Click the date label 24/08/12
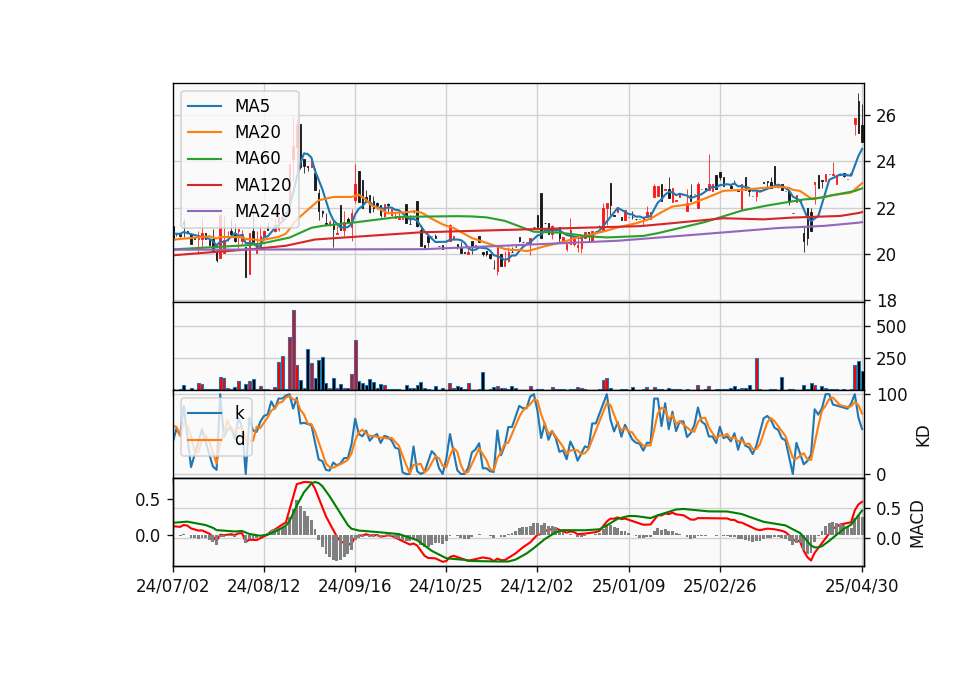The width and height of the screenshot is (960, 690). (264, 586)
